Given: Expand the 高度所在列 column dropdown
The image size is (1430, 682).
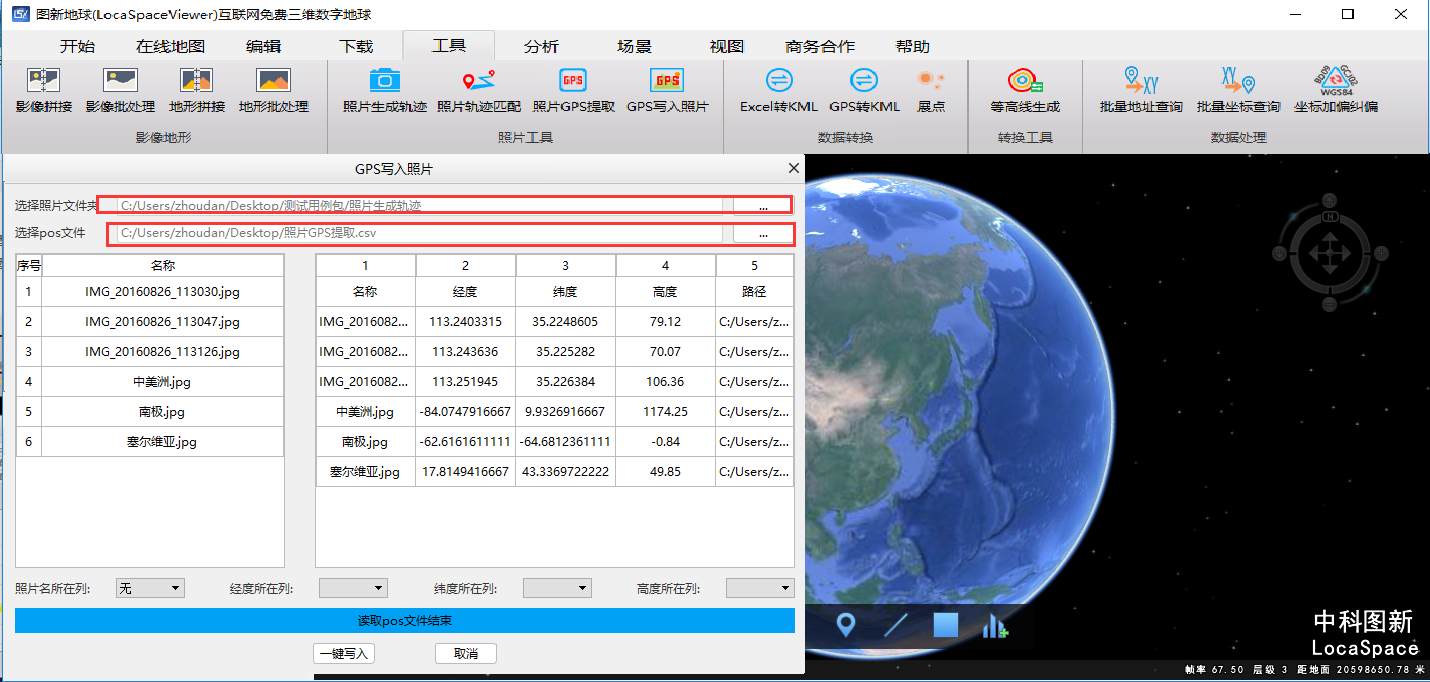Looking at the screenshot, I should click(760, 588).
